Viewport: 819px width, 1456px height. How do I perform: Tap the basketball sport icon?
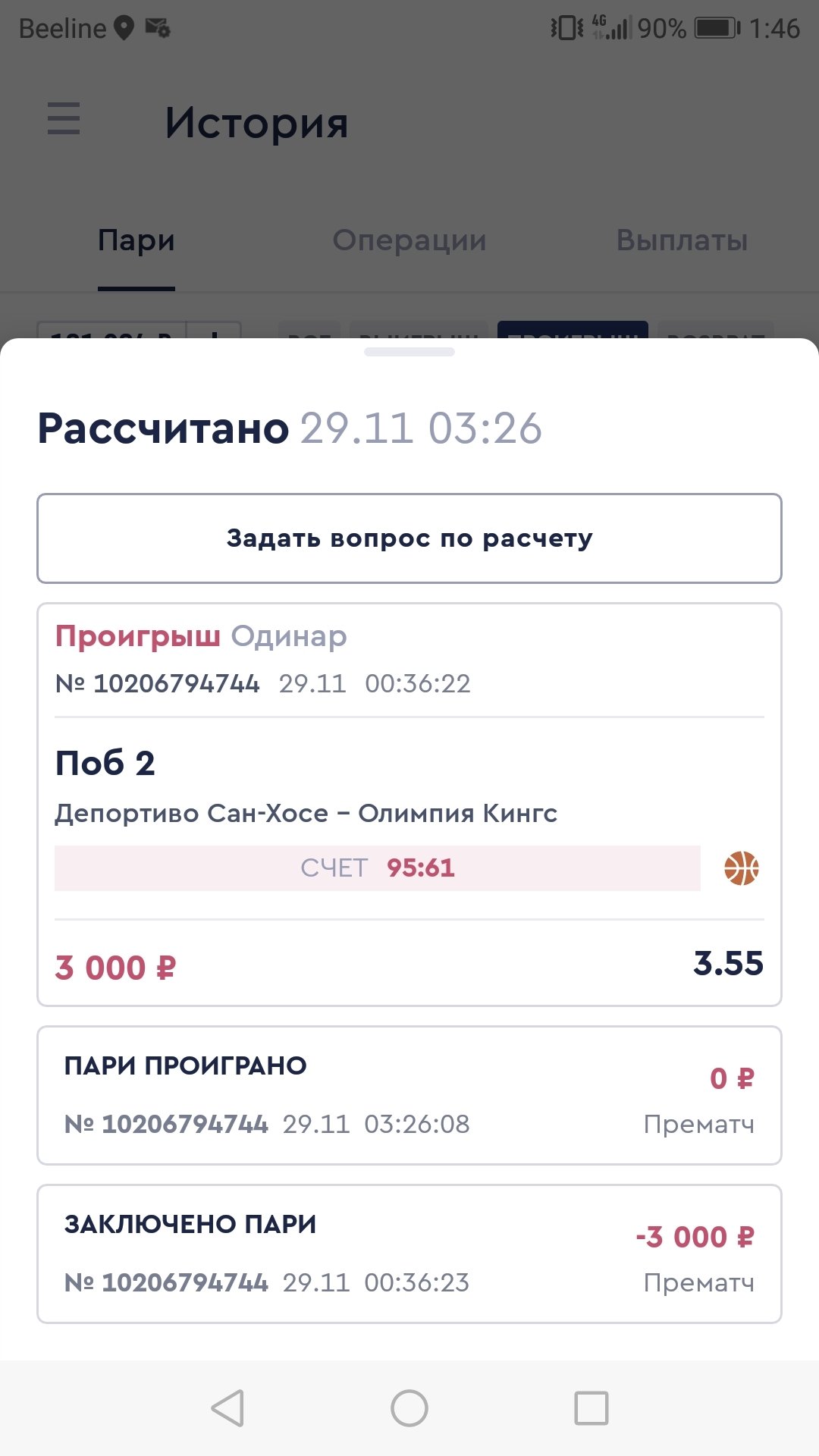pyautogui.click(x=741, y=868)
